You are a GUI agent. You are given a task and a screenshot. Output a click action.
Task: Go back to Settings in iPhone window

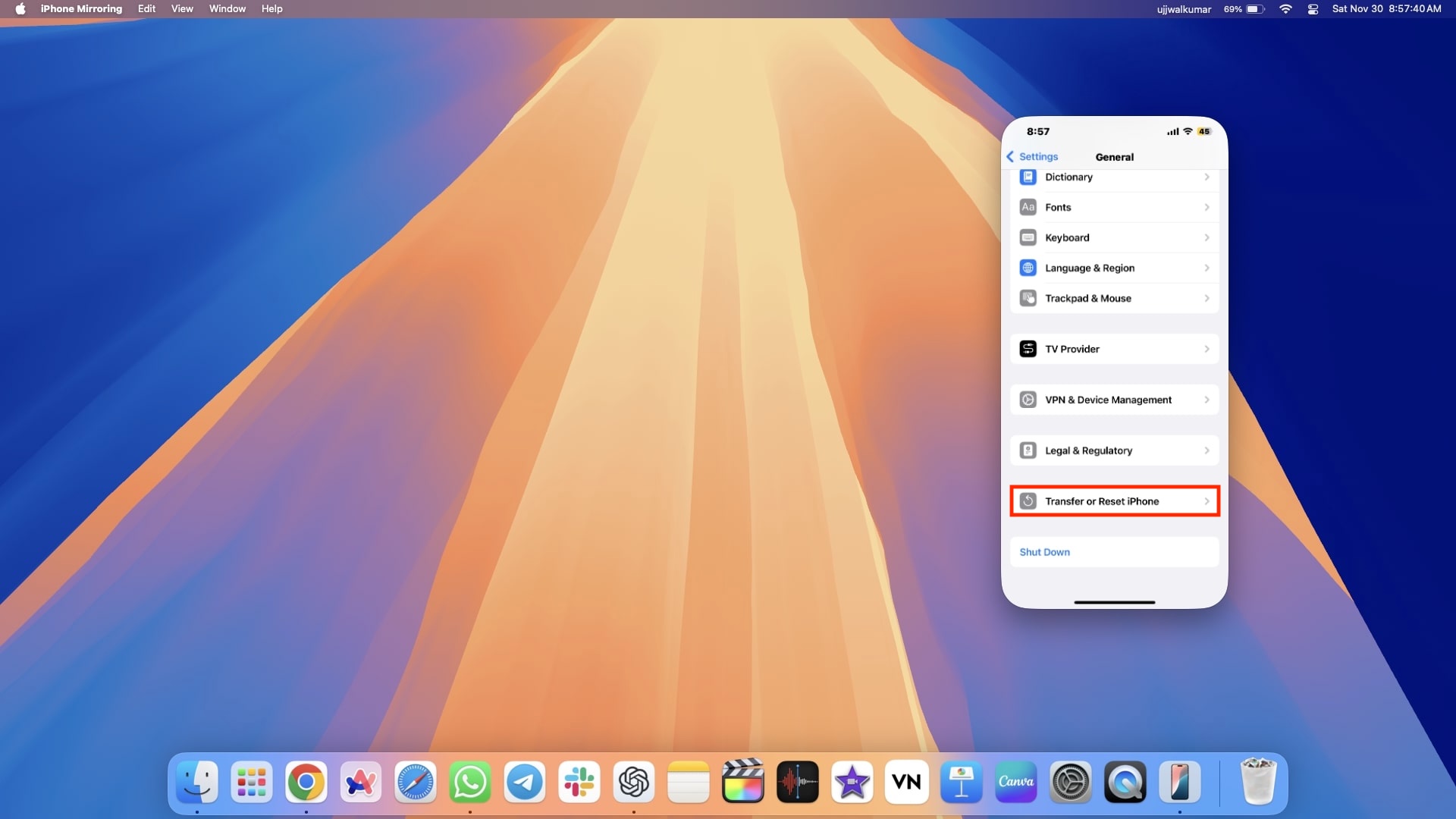[x=1032, y=157]
